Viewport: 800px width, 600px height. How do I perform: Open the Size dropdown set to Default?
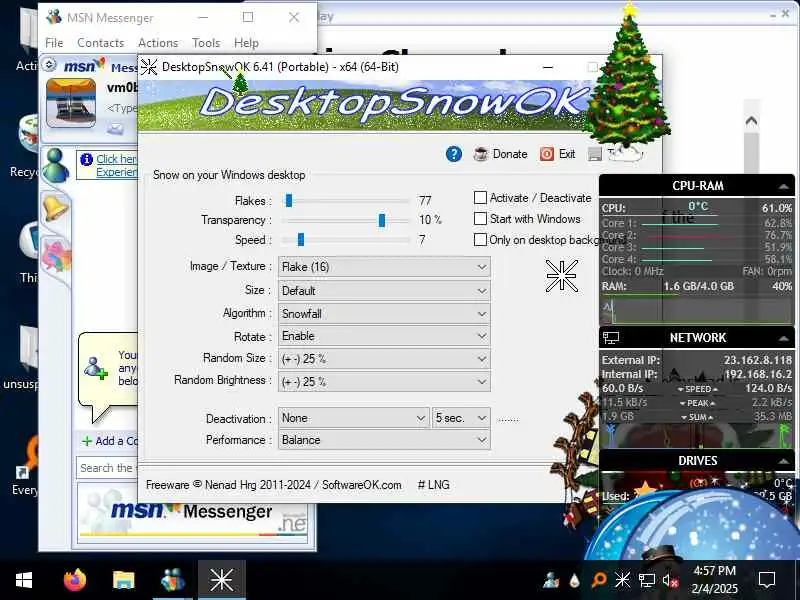384,291
